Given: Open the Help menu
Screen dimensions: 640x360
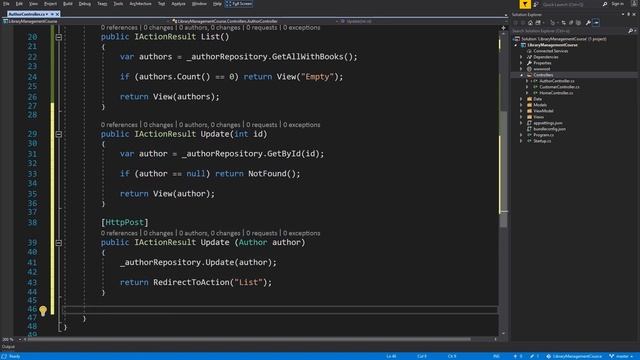Looking at the screenshot, I should [x=217, y=4].
